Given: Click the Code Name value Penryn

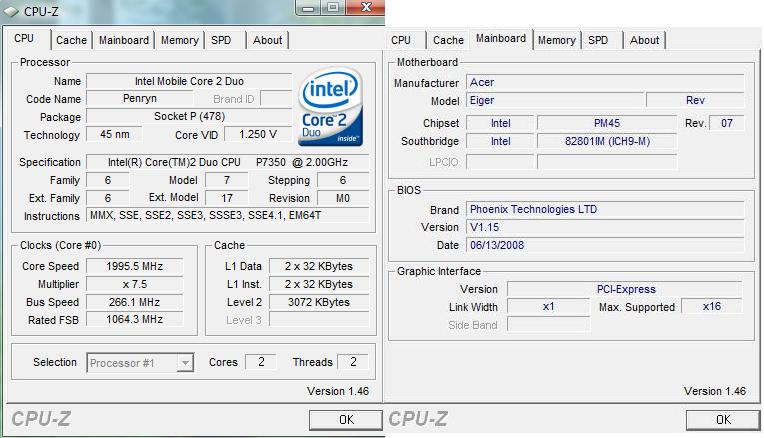Looking at the screenshot, I should (x=140, y=99).
